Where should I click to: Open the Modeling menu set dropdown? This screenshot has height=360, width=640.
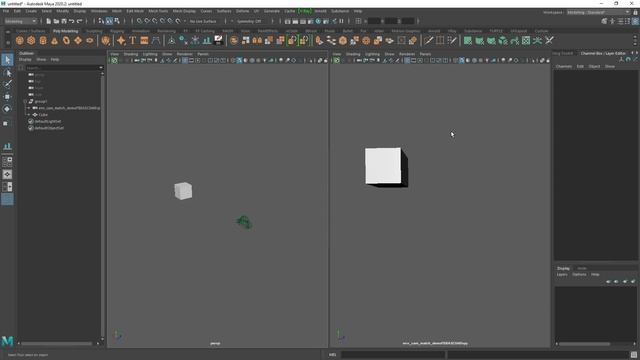pyautogui.click(x=20, y=21)
